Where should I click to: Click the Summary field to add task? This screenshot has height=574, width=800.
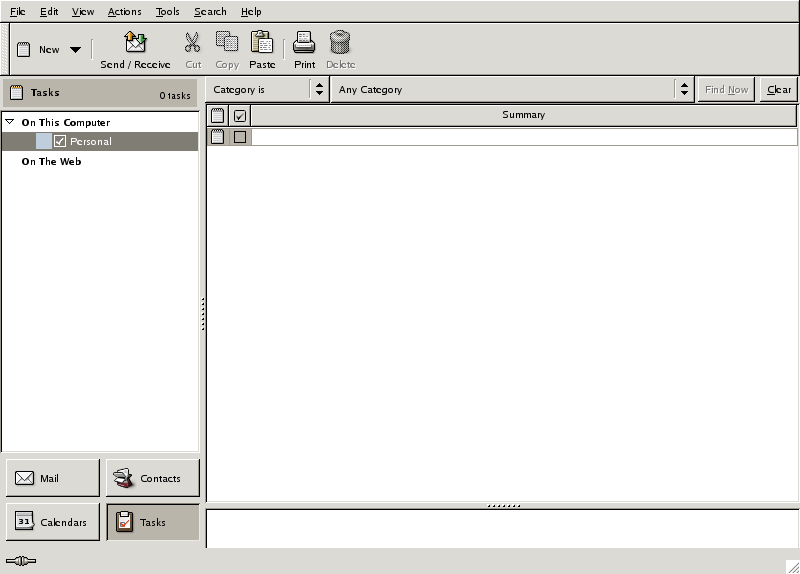[523, 137]
